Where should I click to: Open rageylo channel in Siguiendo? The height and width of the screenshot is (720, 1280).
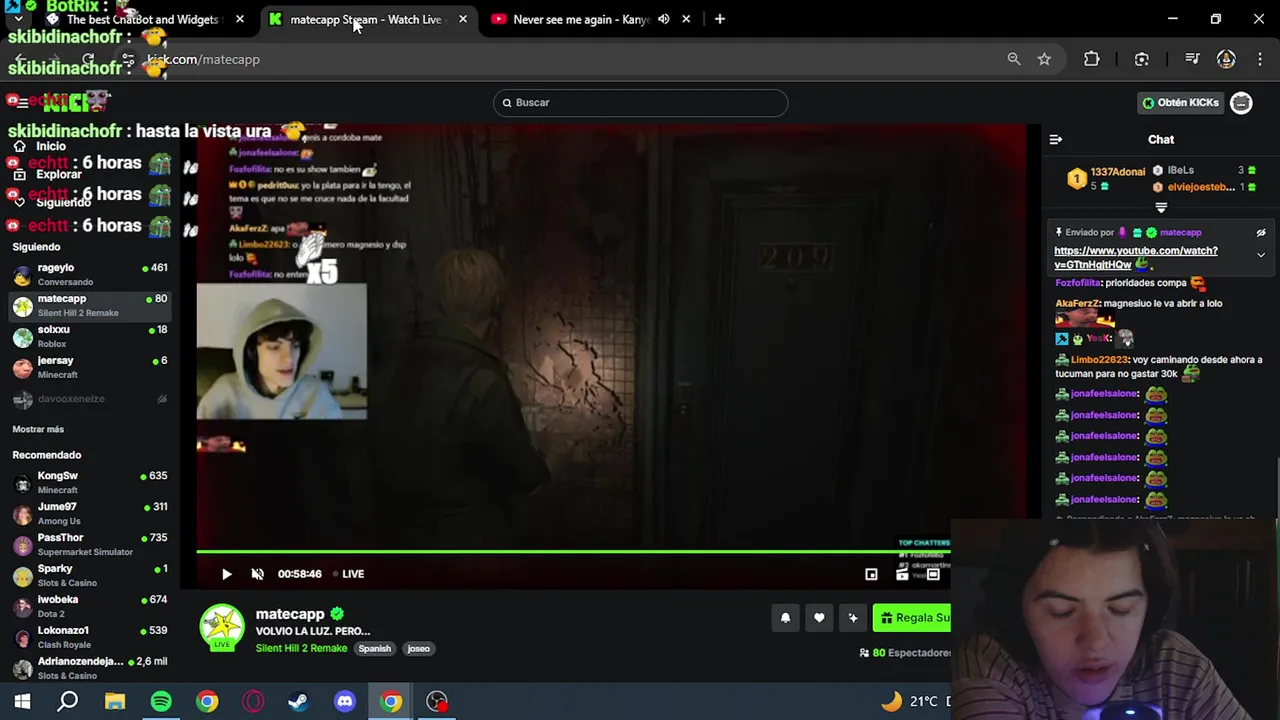pos(90,275)
